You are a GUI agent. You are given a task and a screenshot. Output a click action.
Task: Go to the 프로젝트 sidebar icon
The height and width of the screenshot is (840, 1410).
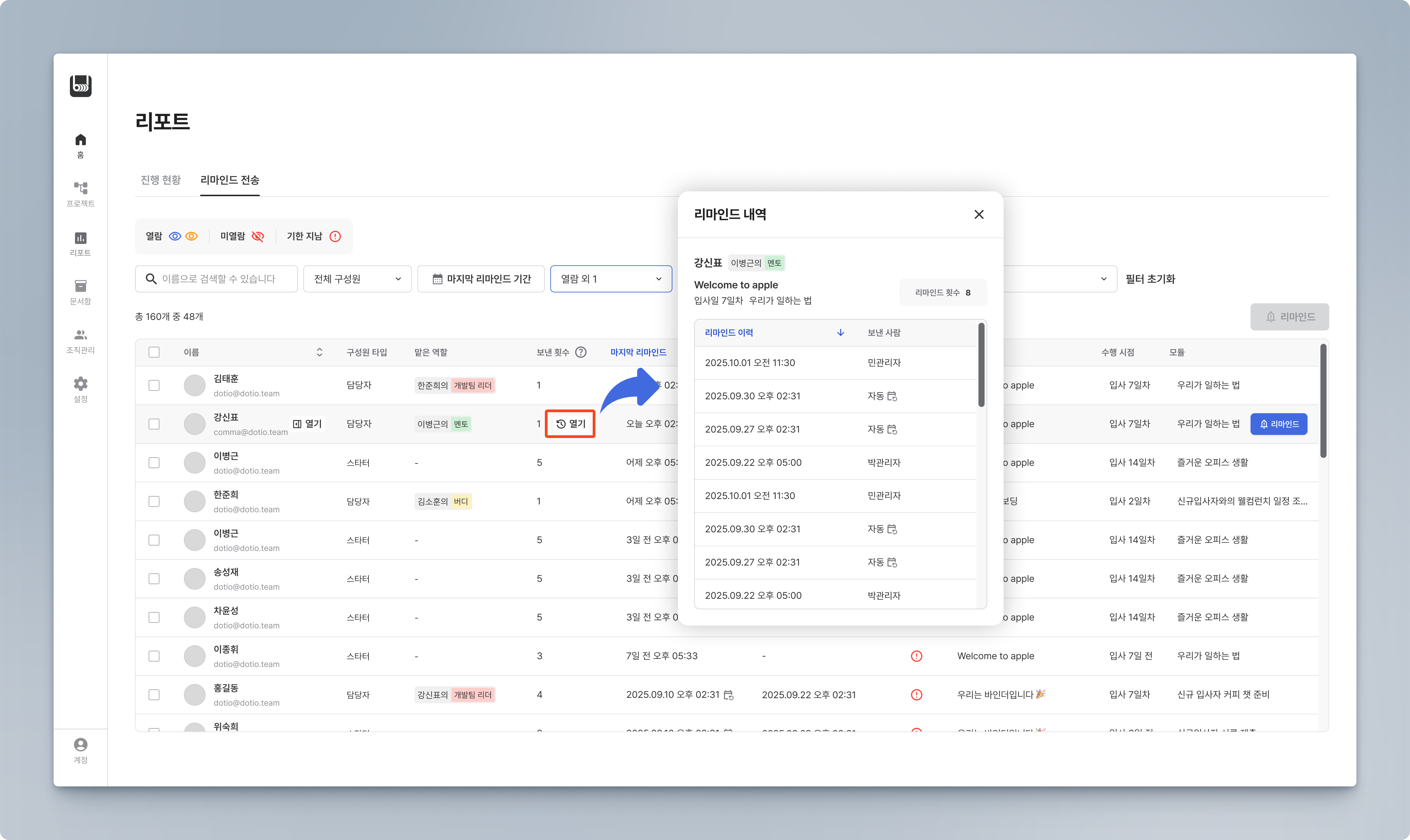80,188
